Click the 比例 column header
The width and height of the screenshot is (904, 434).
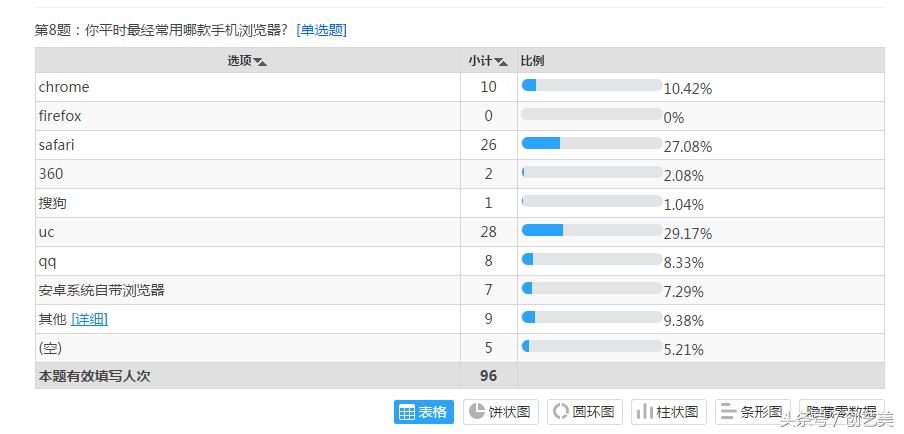pyautogui.click(x=532, y=61)
